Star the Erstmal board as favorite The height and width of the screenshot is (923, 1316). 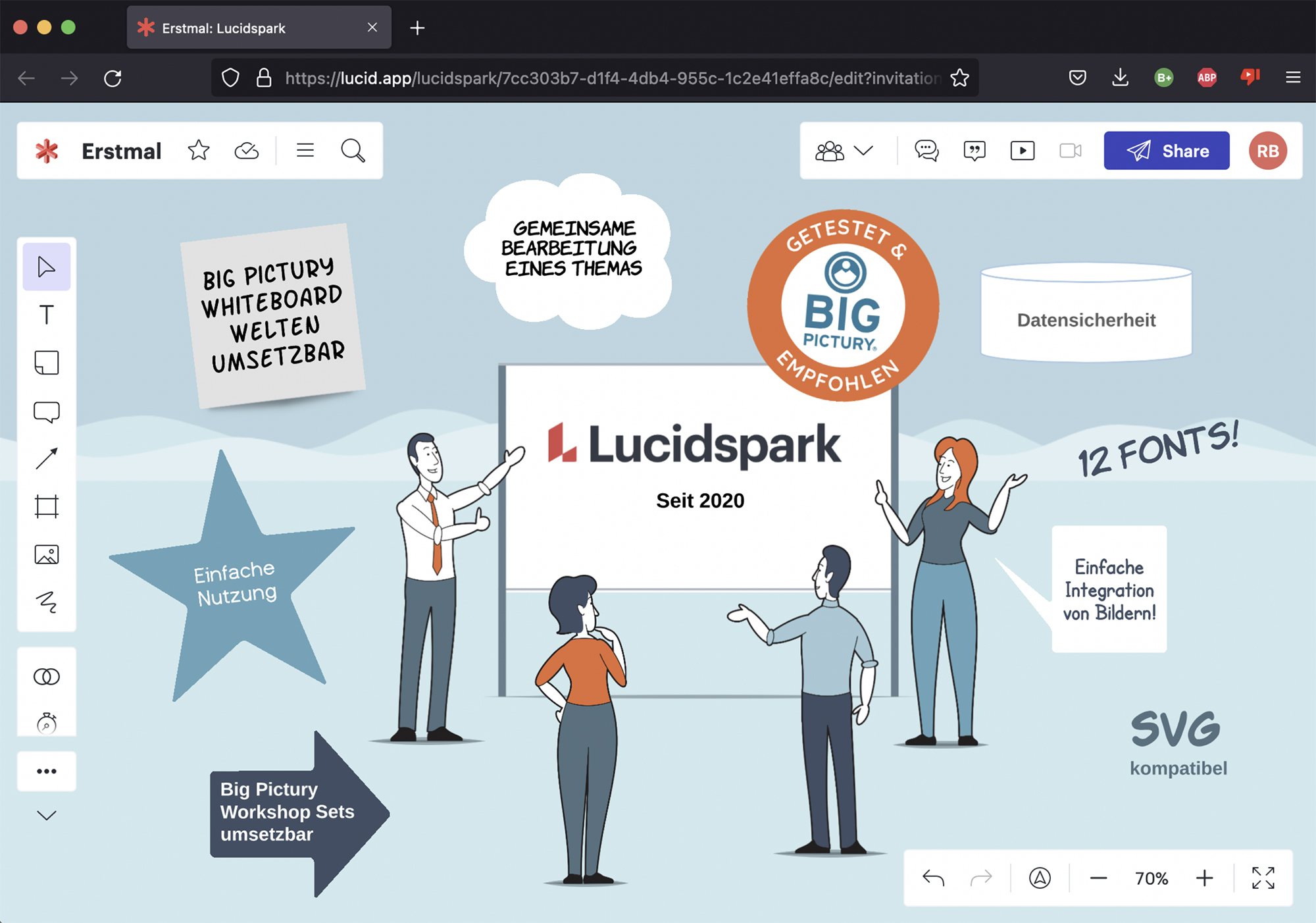pyautogui.click(x=198, y=151)
